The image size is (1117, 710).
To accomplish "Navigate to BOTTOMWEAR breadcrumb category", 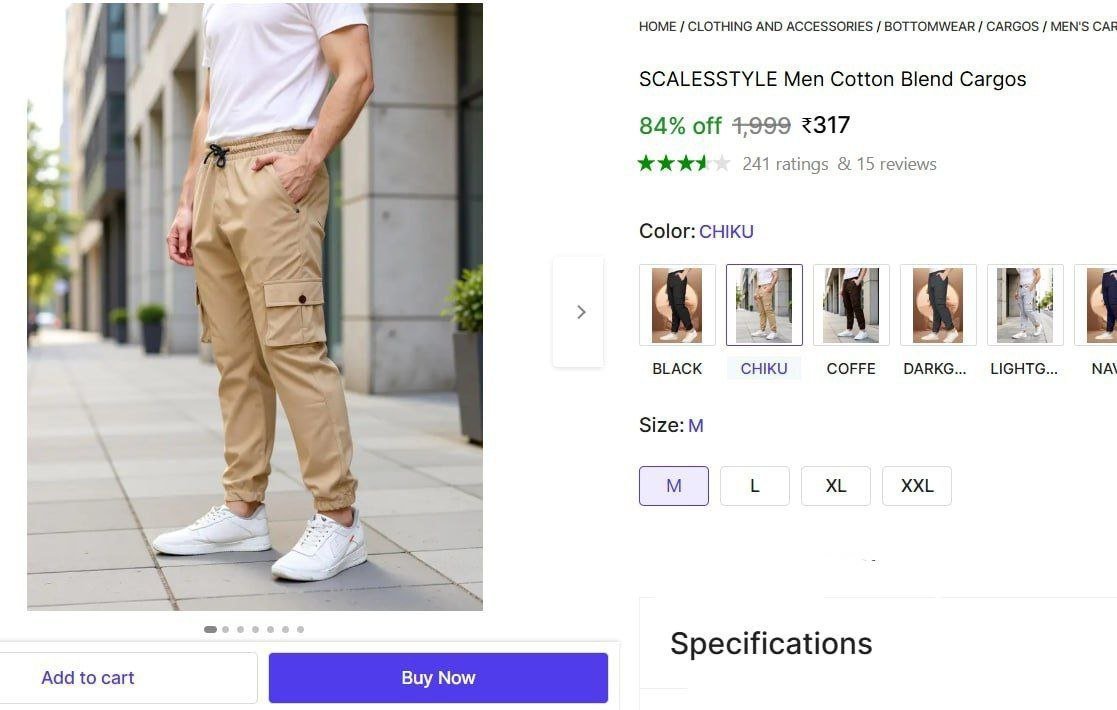I will point(929,27).
